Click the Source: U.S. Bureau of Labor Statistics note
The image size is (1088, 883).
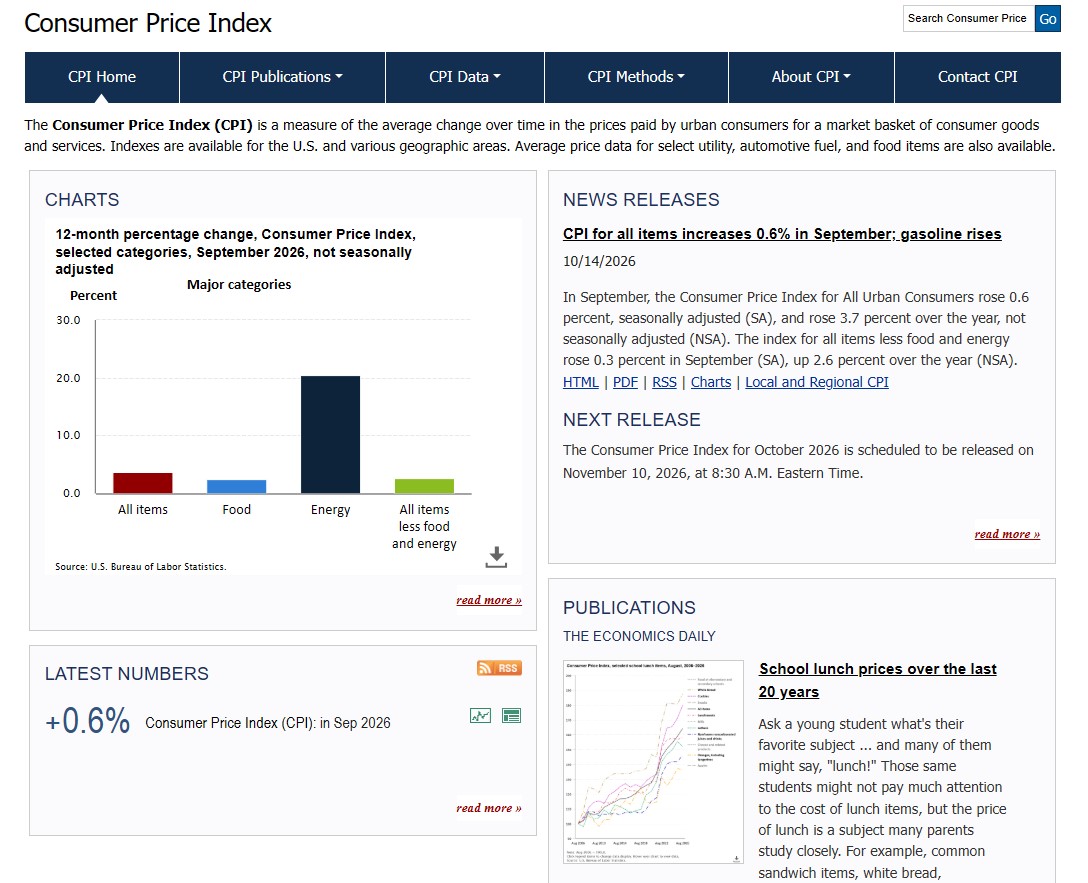pyautogui.click(x=141, y=567)
